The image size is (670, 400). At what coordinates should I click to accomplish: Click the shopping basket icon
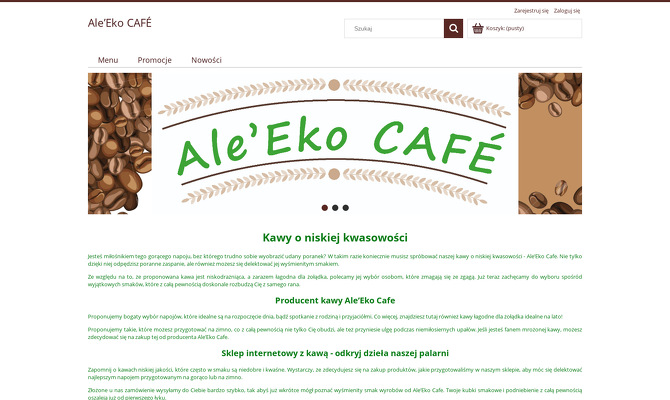(478, 28)
